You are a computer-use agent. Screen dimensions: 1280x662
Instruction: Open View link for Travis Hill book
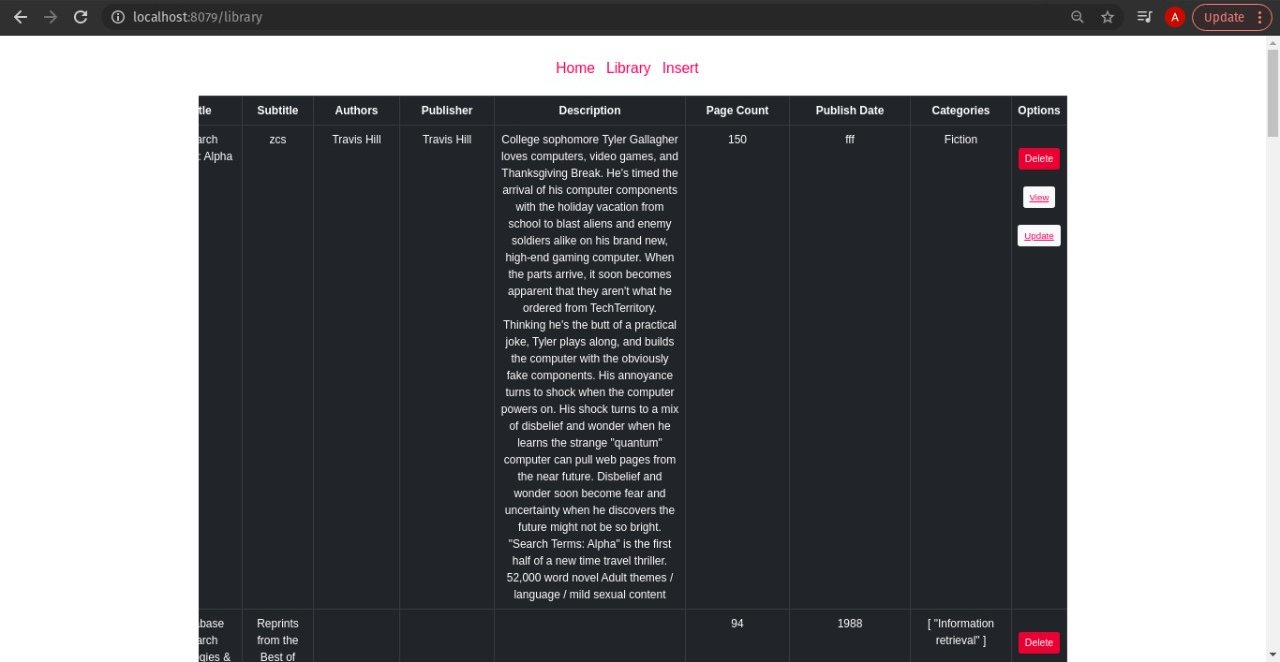(1039, 197)
